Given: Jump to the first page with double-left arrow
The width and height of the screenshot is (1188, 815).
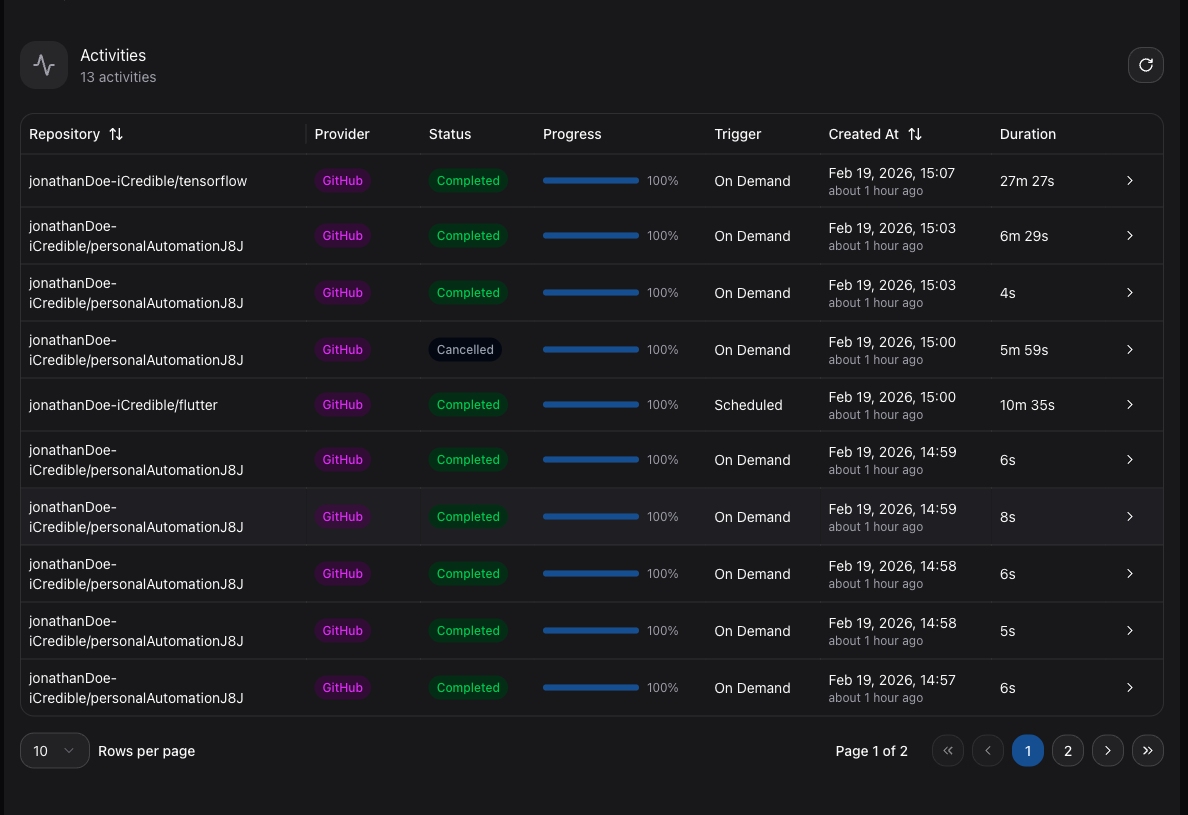Looking at the screenshot, I should [948, 750].
